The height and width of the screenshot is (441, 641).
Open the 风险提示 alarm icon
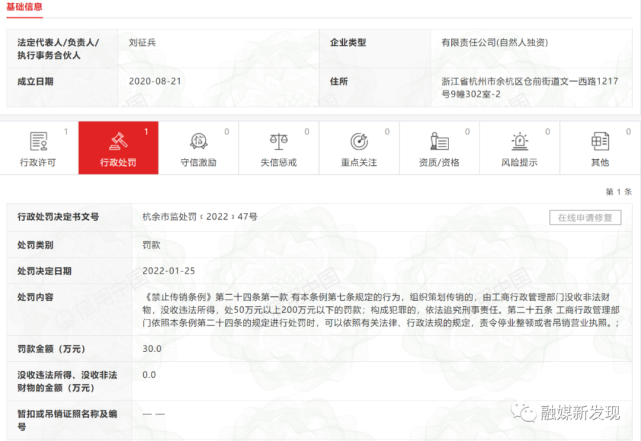pos(520,141)
